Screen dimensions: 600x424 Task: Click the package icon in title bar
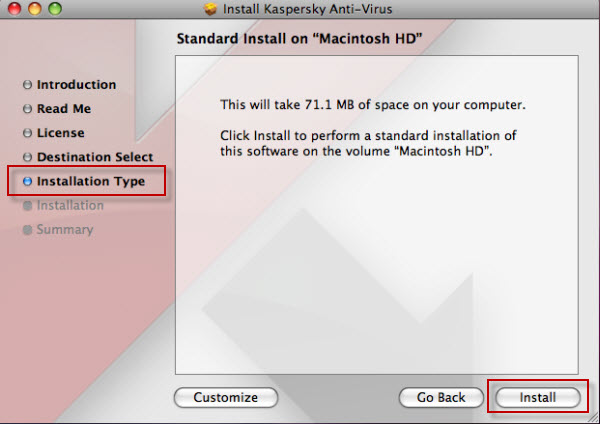click(x=210, y=8)
